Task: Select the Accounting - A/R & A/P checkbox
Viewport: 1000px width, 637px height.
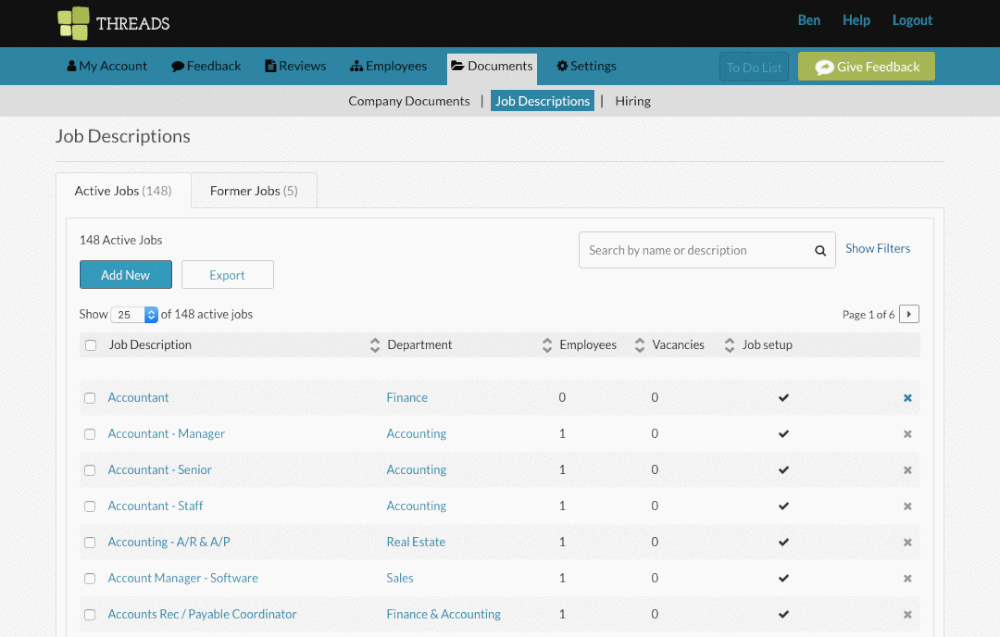Action: (90, 543)
